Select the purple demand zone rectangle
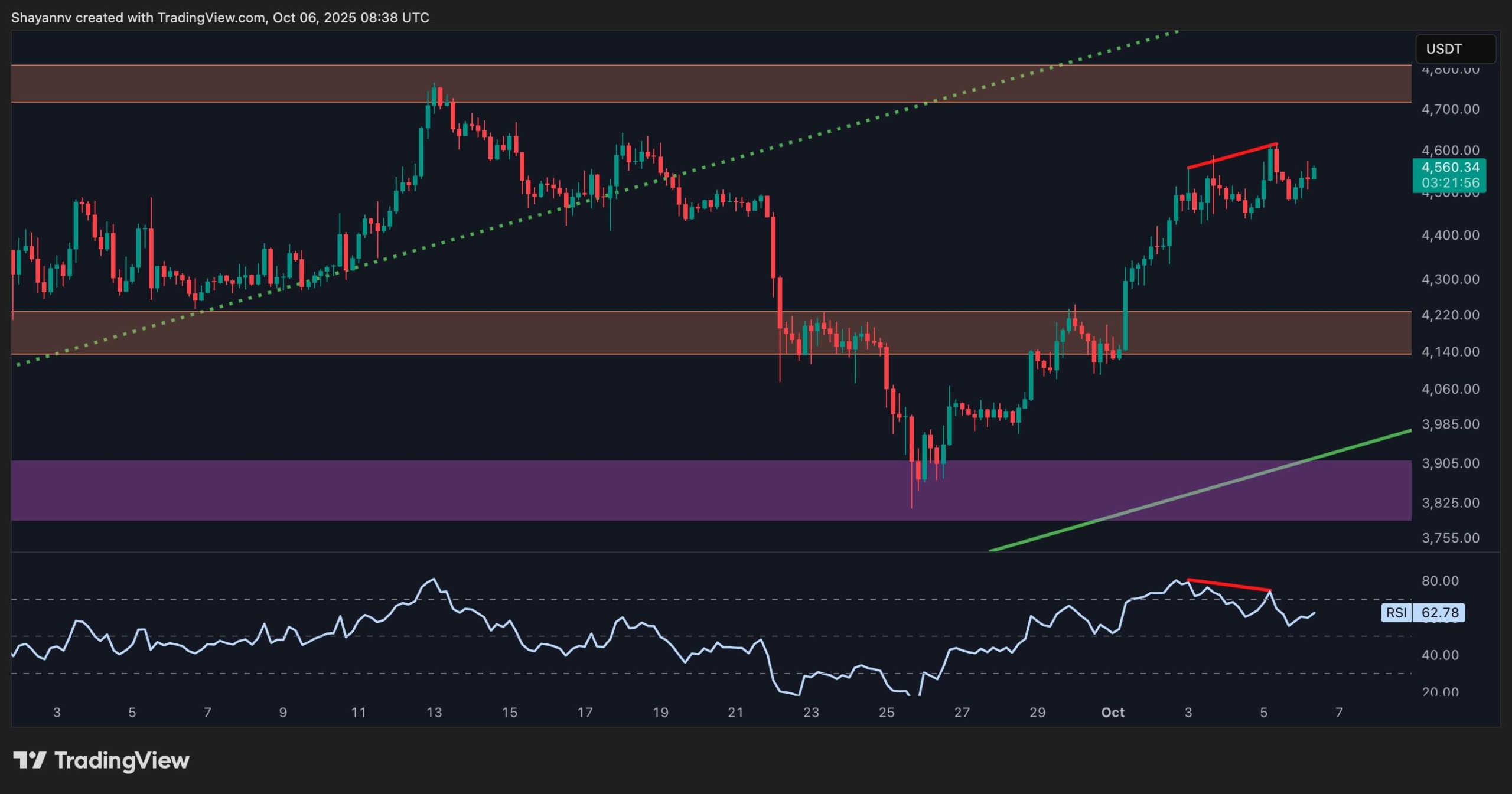The height and width of the screenshot is (794, 1512). pyautogui.click(x=472, y=490)
